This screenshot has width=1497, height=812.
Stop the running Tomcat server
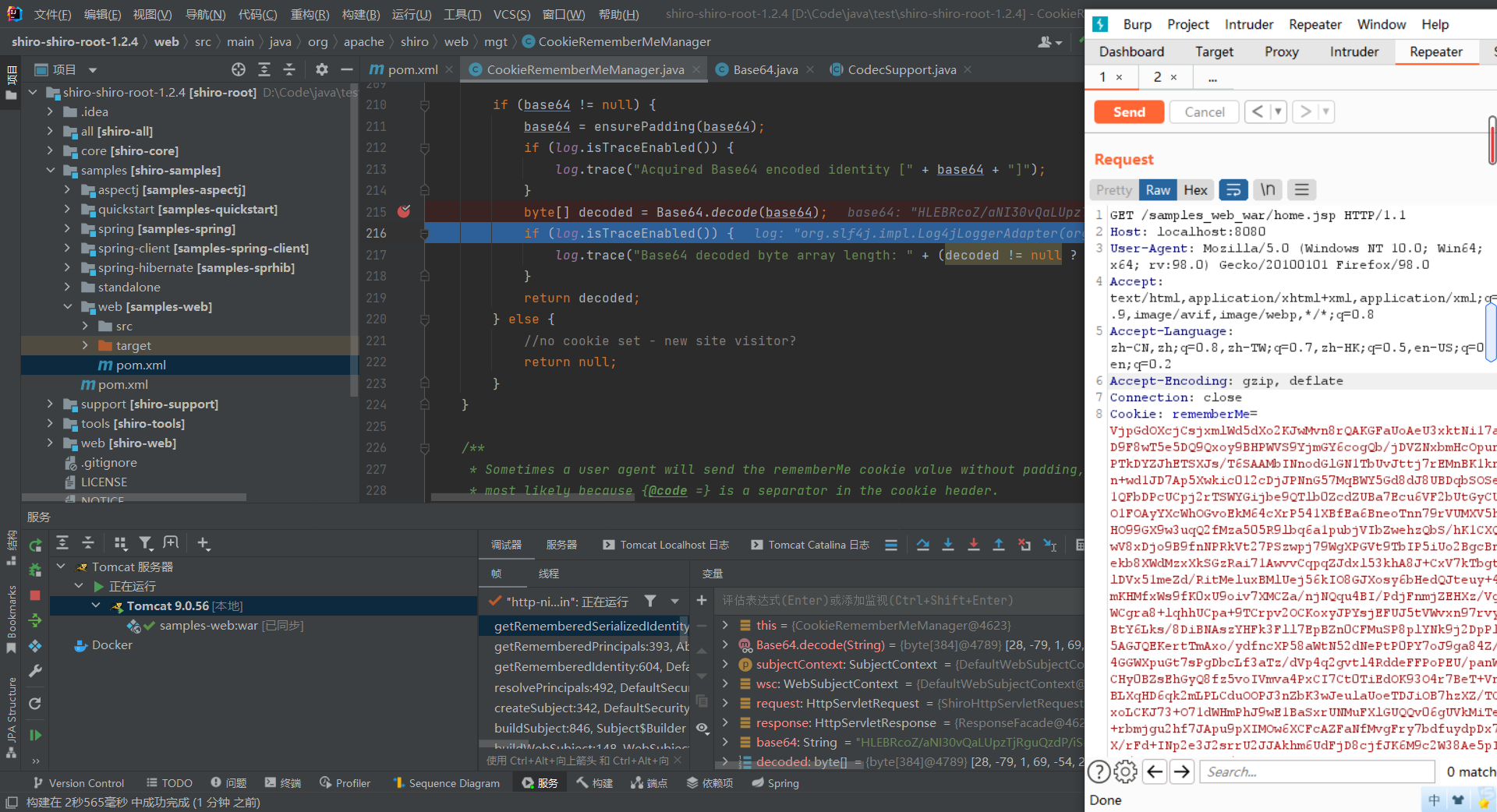click(x=35, y=595)
